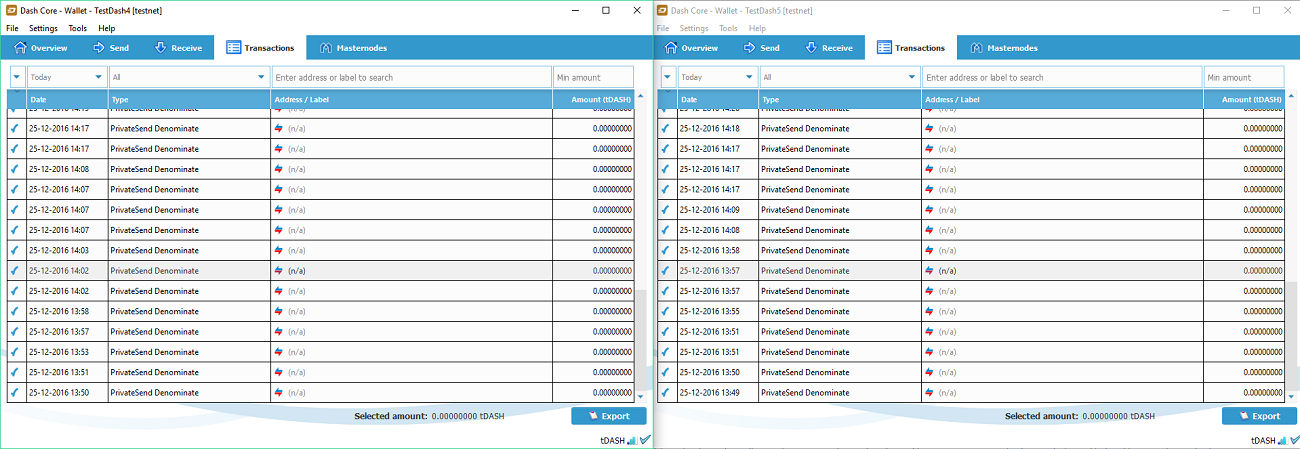Open Receive tab in TestDash5 window

(828, 48)
